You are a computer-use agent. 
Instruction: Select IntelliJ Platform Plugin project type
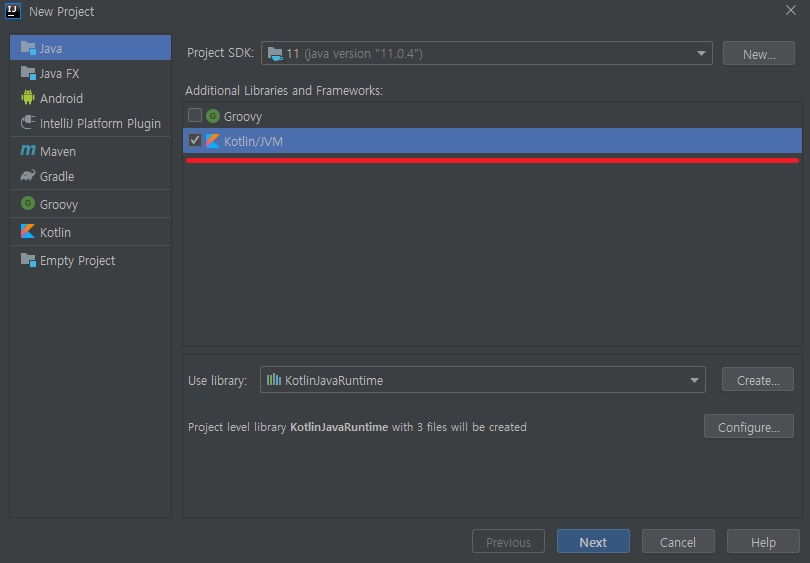click(90, 123)
